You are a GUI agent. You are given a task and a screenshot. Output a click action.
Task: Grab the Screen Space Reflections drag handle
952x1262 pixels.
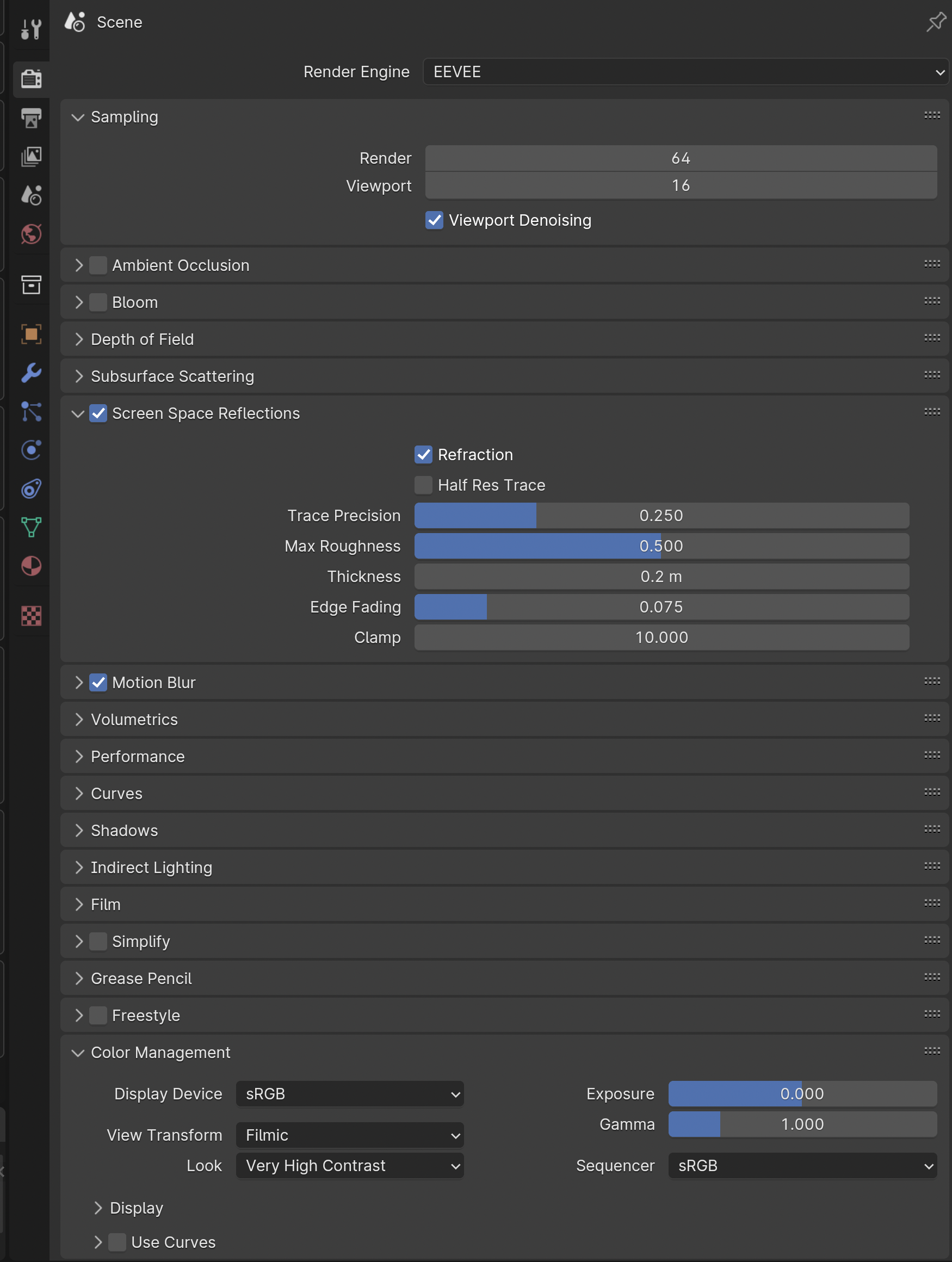click(x=932, y=411)
